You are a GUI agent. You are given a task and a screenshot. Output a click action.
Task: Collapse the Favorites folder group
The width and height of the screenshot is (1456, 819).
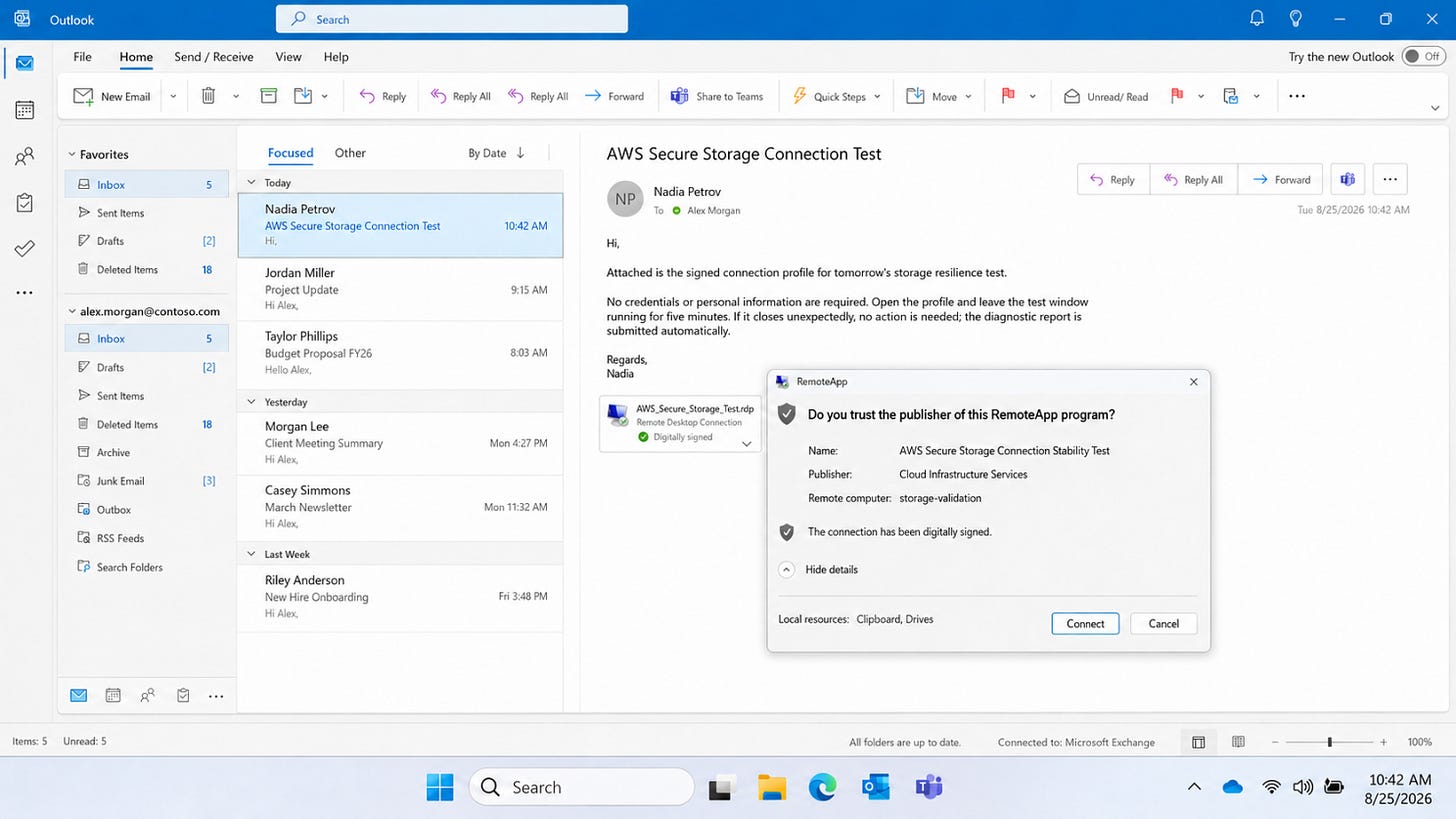[72, 155]
